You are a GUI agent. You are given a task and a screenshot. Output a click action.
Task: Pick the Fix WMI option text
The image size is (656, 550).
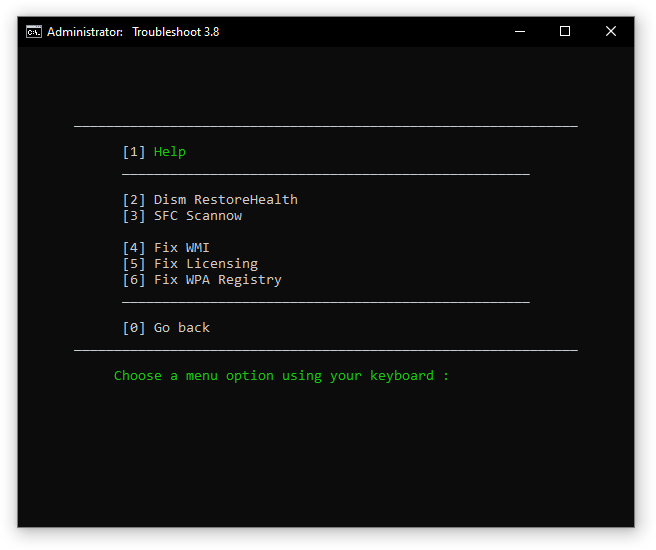181,248
